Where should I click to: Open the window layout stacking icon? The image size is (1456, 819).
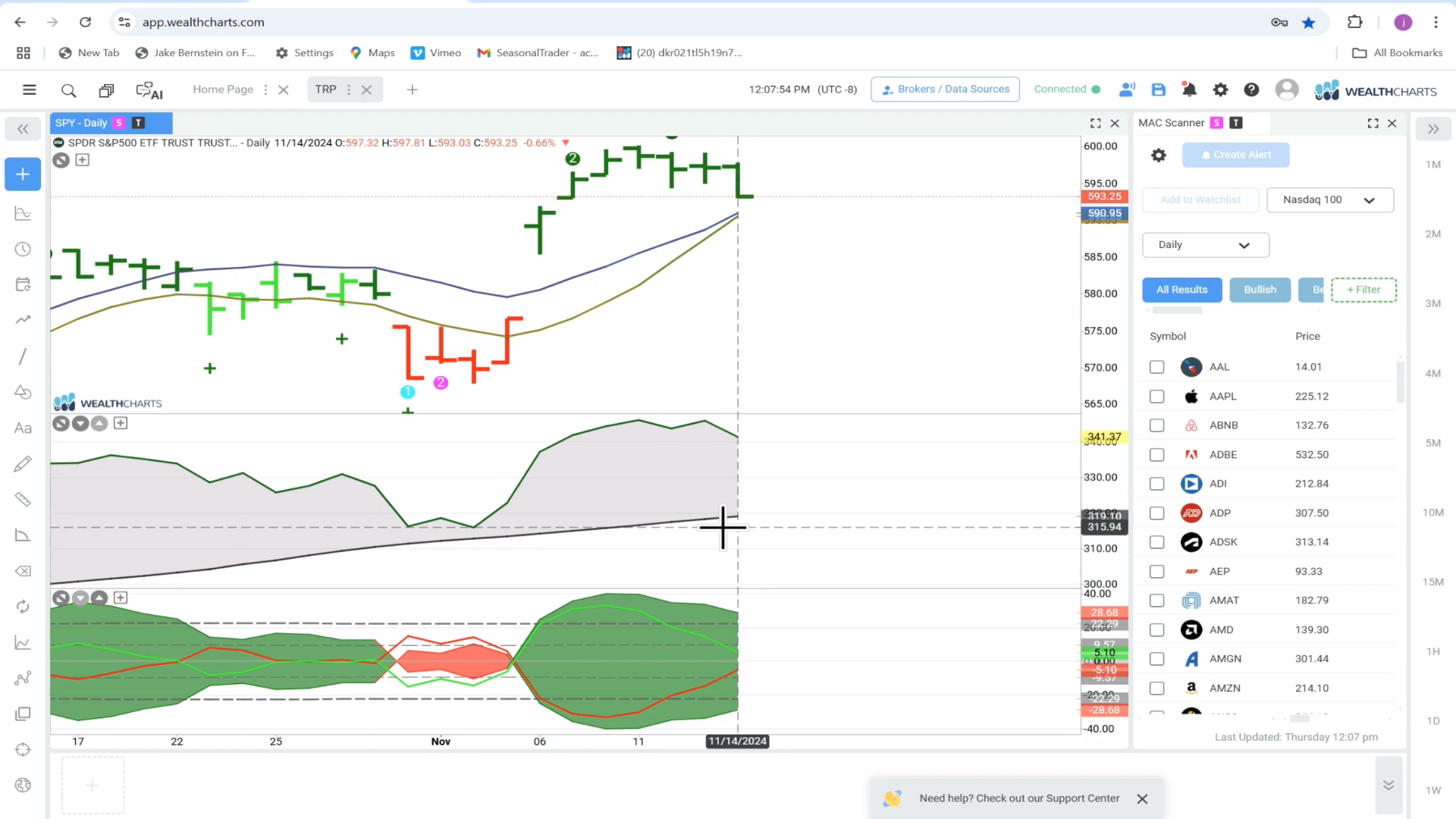click(106, 91)
